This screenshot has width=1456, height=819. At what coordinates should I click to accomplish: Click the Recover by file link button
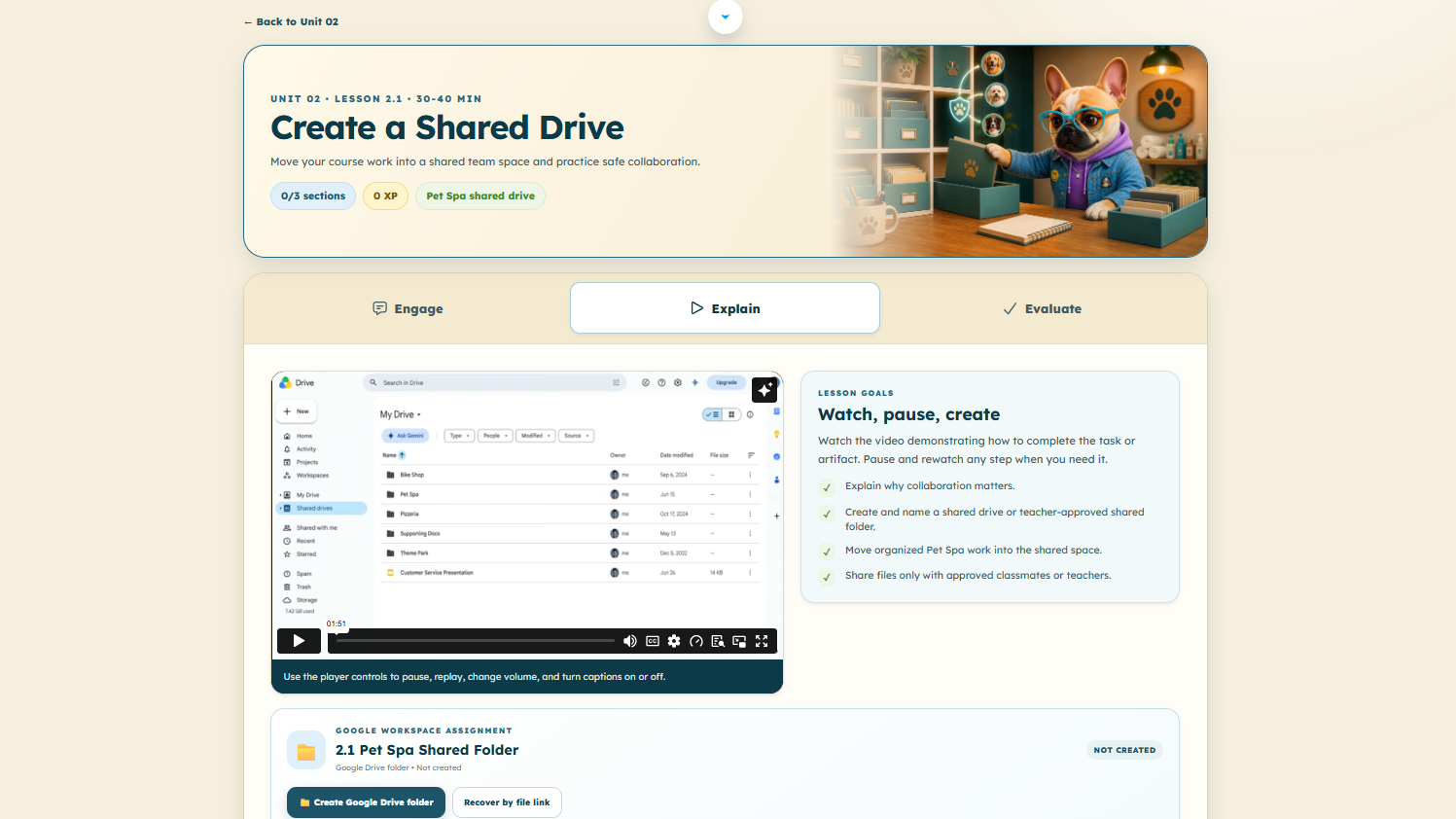point(507,802)
